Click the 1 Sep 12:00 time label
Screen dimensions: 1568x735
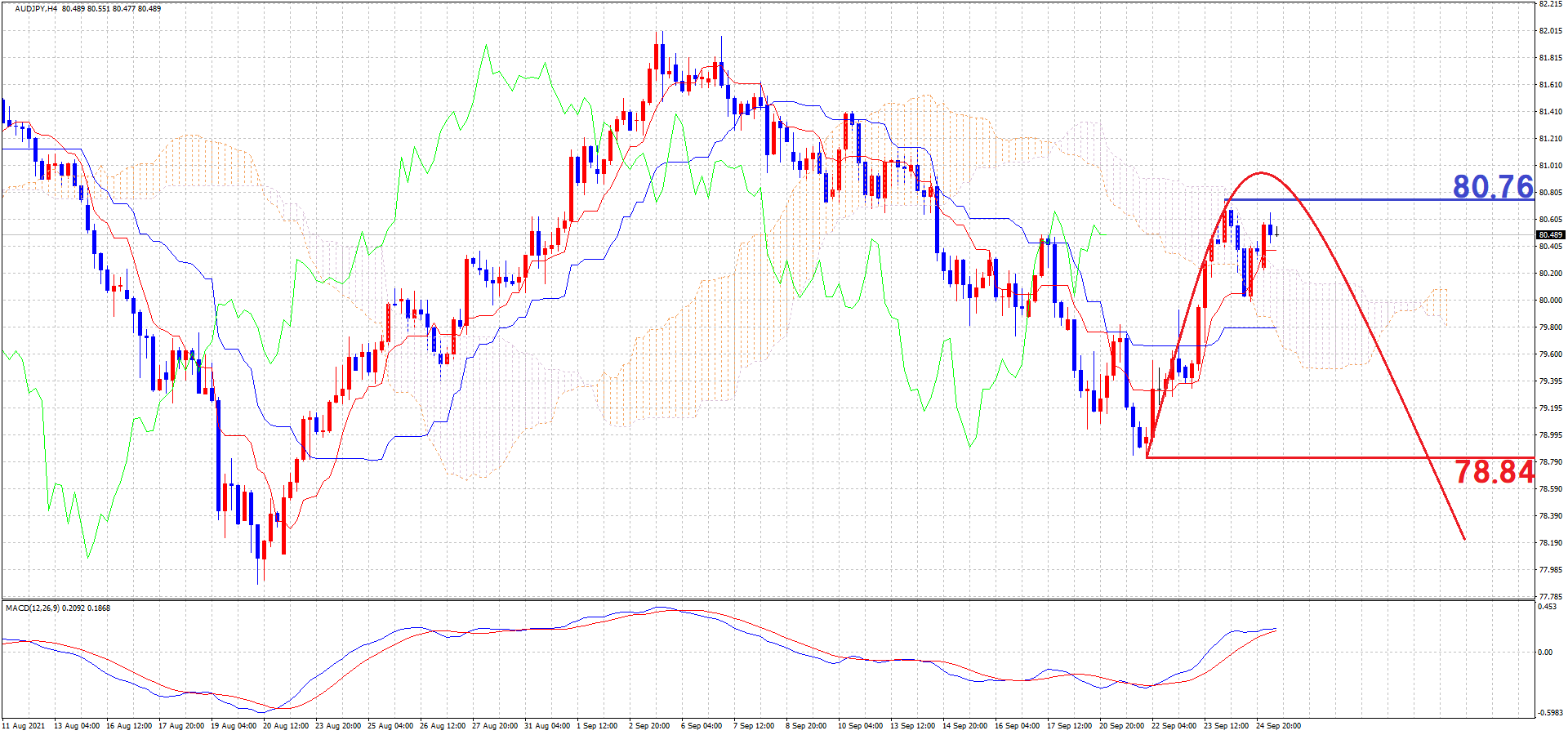point(597,726)
